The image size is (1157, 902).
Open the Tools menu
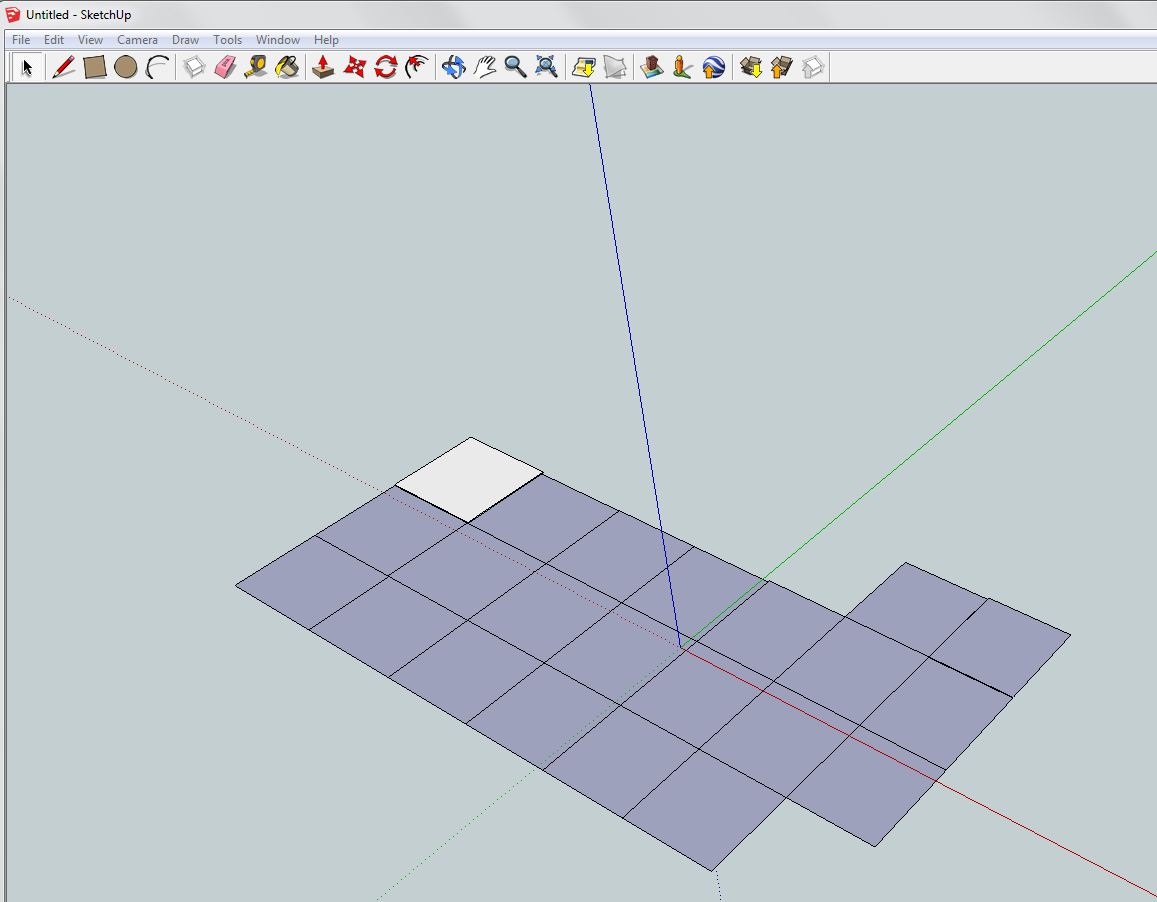point(227,40)
